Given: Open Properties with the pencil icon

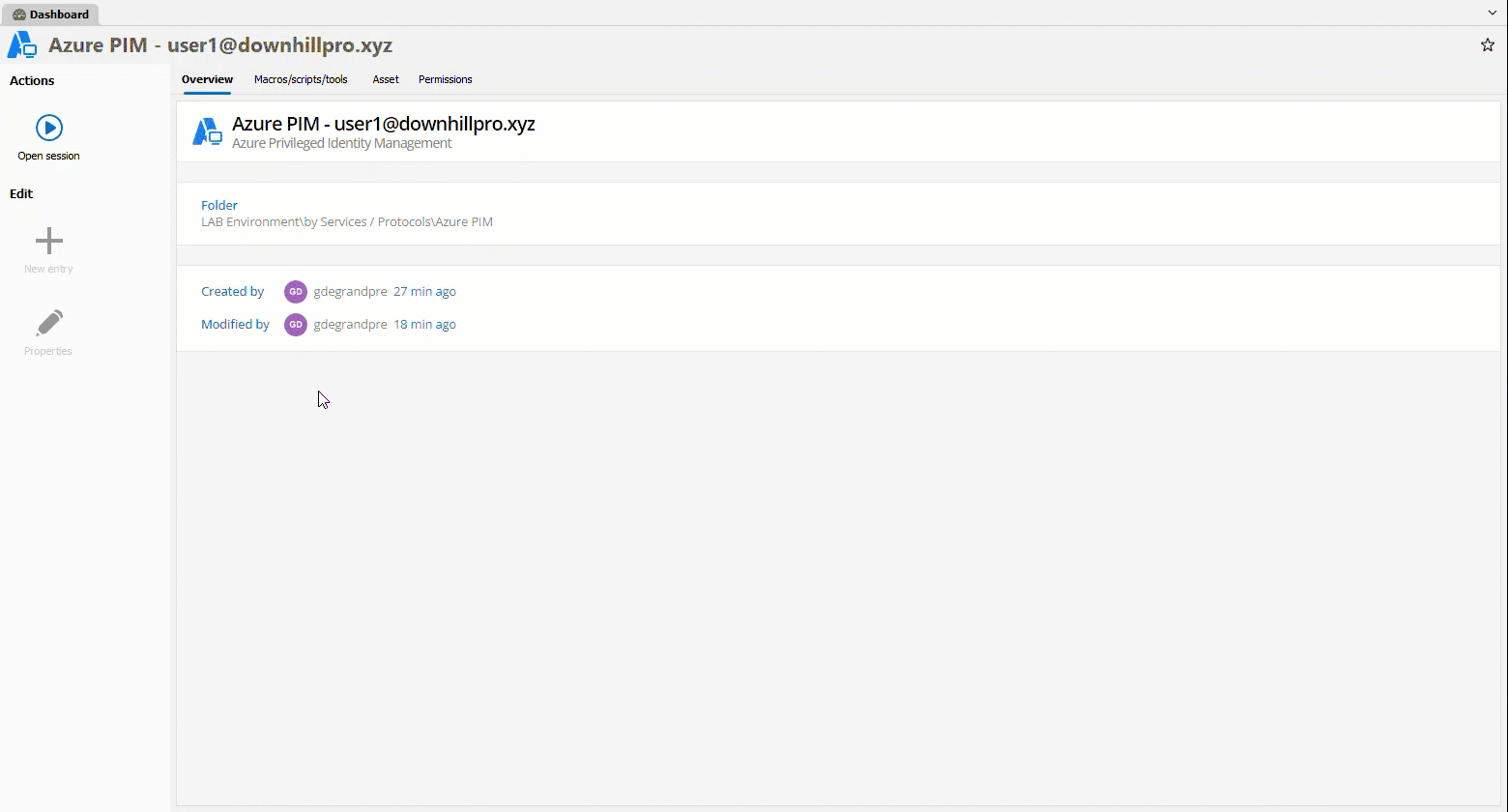Looking at the screenshot, I should [48, 323].
